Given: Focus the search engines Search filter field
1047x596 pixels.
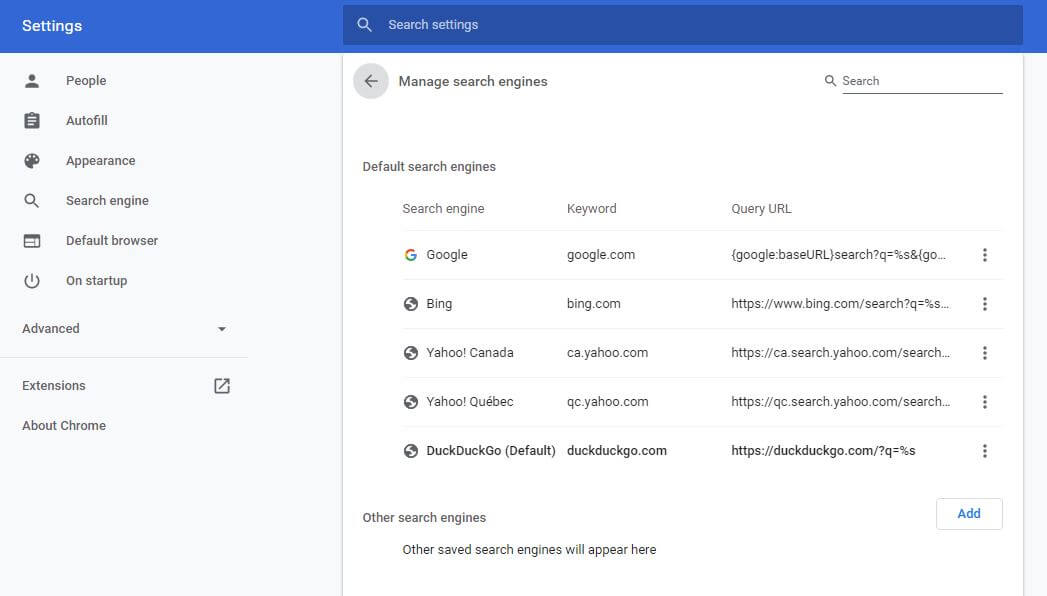Looking at the screenshot, I should click(x=921, y=81).
